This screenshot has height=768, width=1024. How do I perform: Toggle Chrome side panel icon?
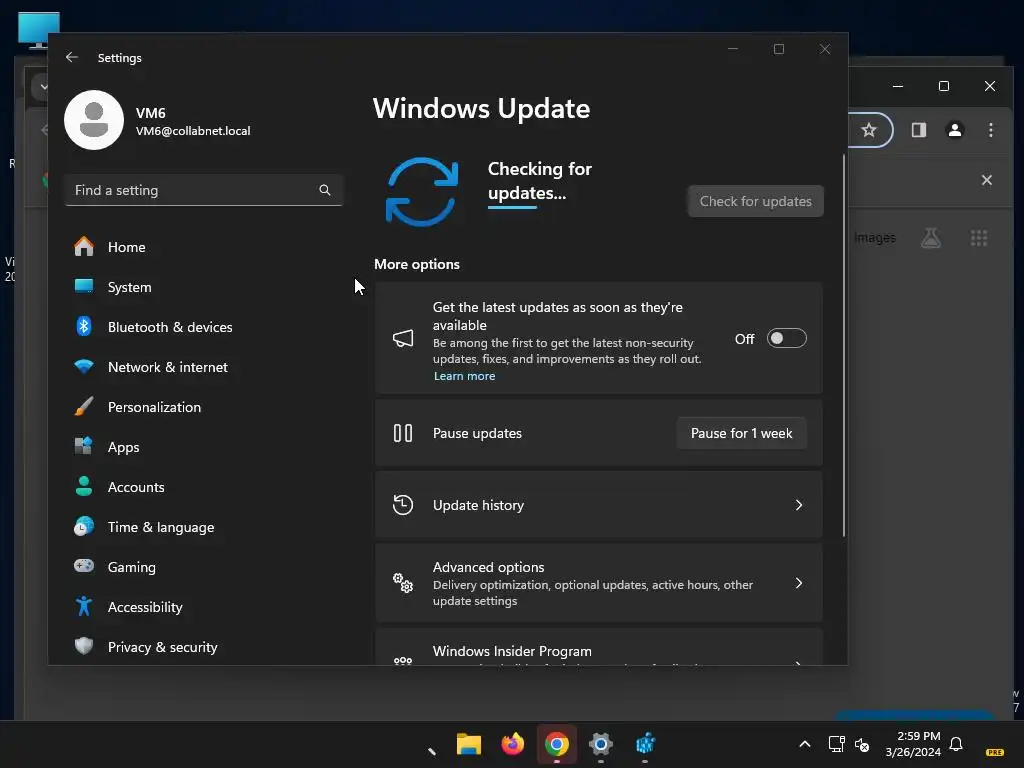click(919, 130)
